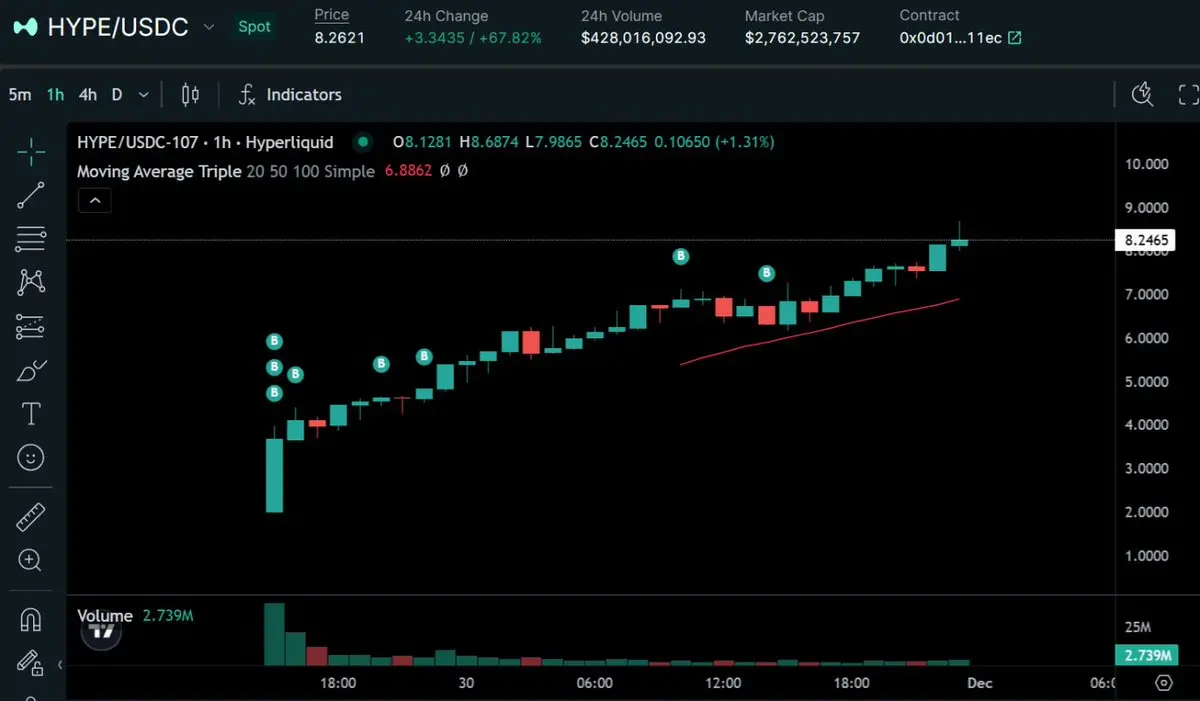Click the Dec date label on time axis

click(x=980, y=683)
